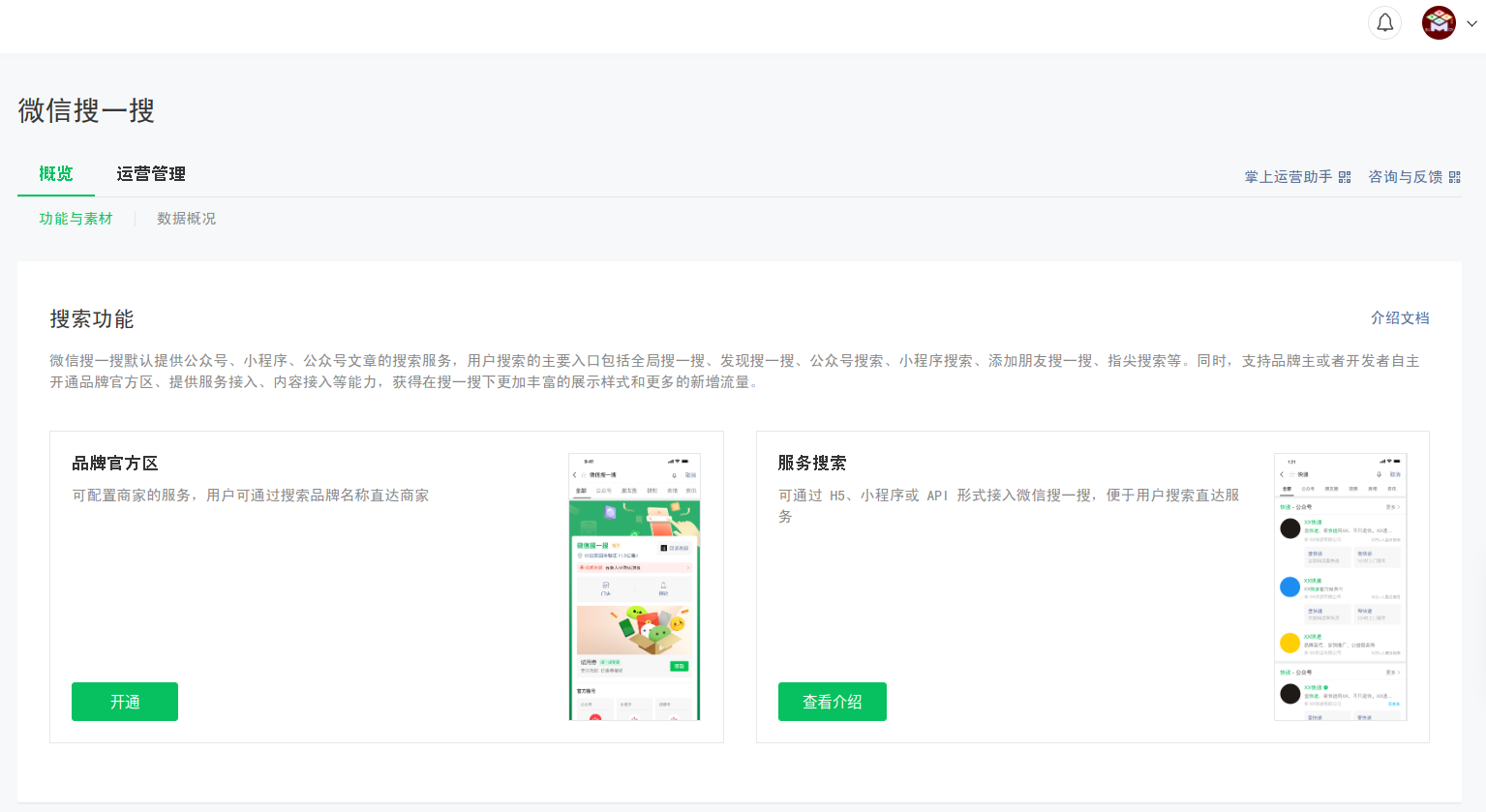Image resolution: width=1486 pixels, height=812 pixels.
Task: Open the 咨询与反馈 link
Action: [1405, 177]
